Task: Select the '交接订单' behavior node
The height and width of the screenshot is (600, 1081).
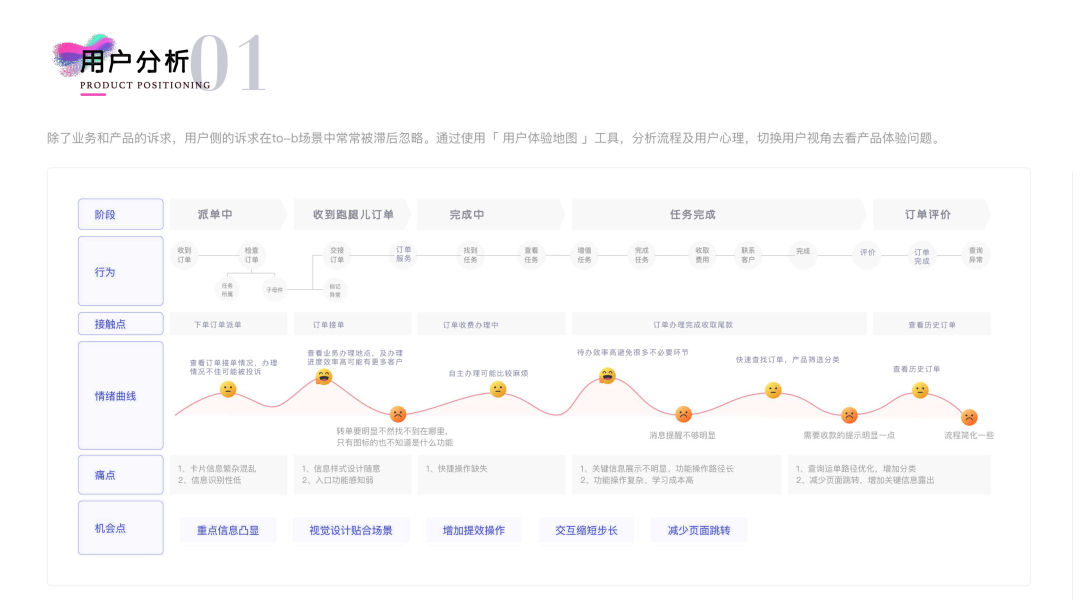Action: point(337,255)
